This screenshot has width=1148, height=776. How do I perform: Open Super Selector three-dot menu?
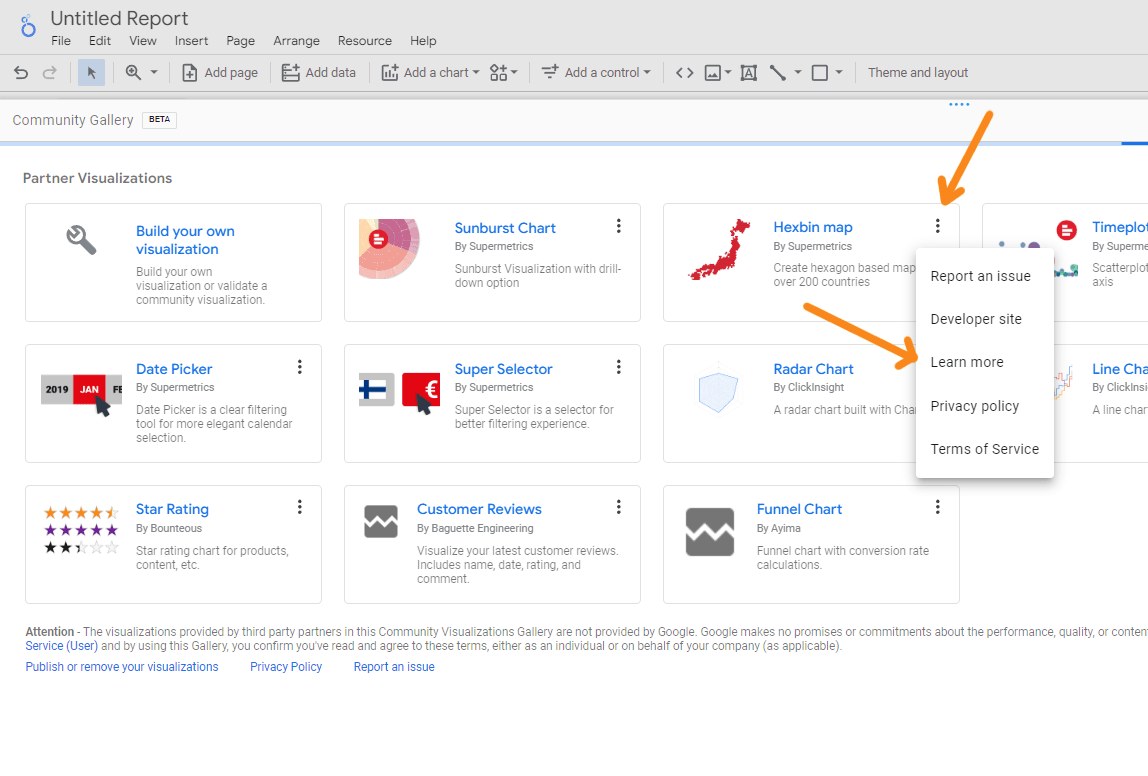click(x=619, y=367)
